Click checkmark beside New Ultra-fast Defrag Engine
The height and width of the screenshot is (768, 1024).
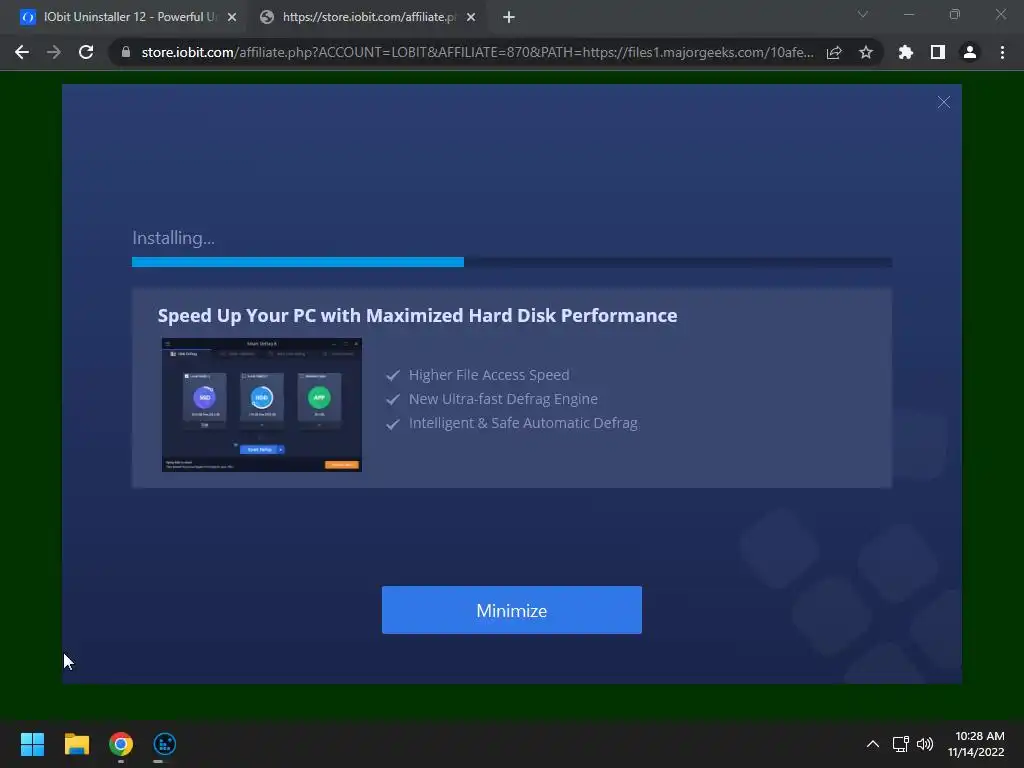click(392, 400)
